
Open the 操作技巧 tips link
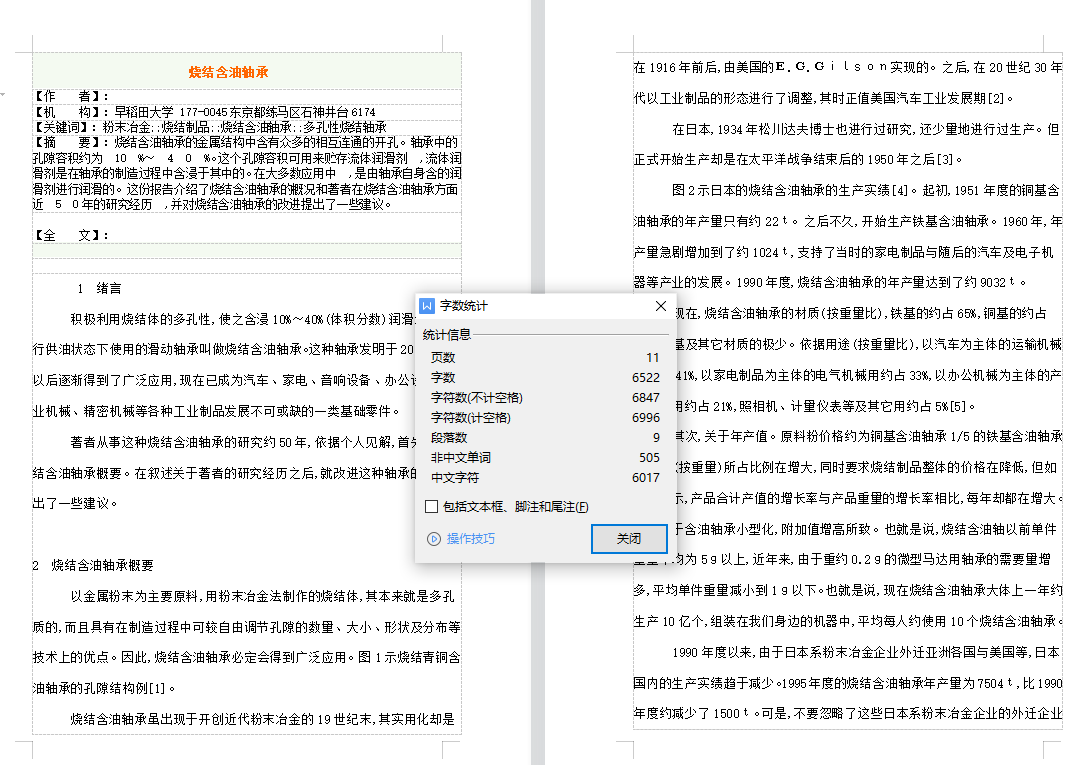tap(470, 539)
